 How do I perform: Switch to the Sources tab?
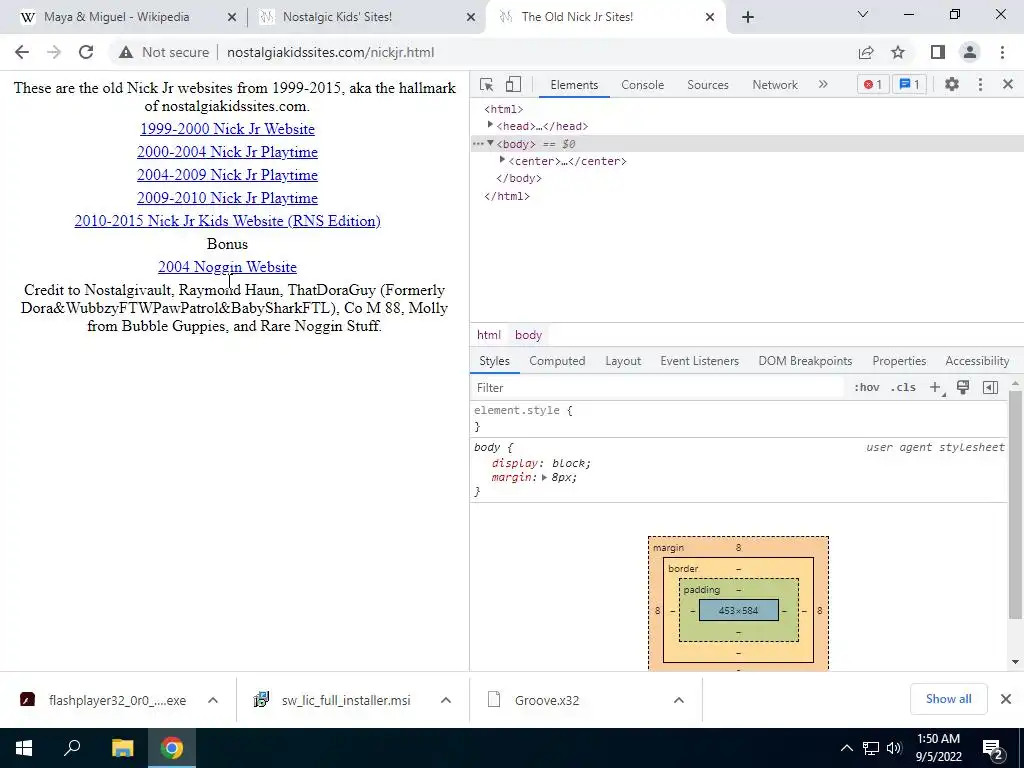(x=707, y=85)
